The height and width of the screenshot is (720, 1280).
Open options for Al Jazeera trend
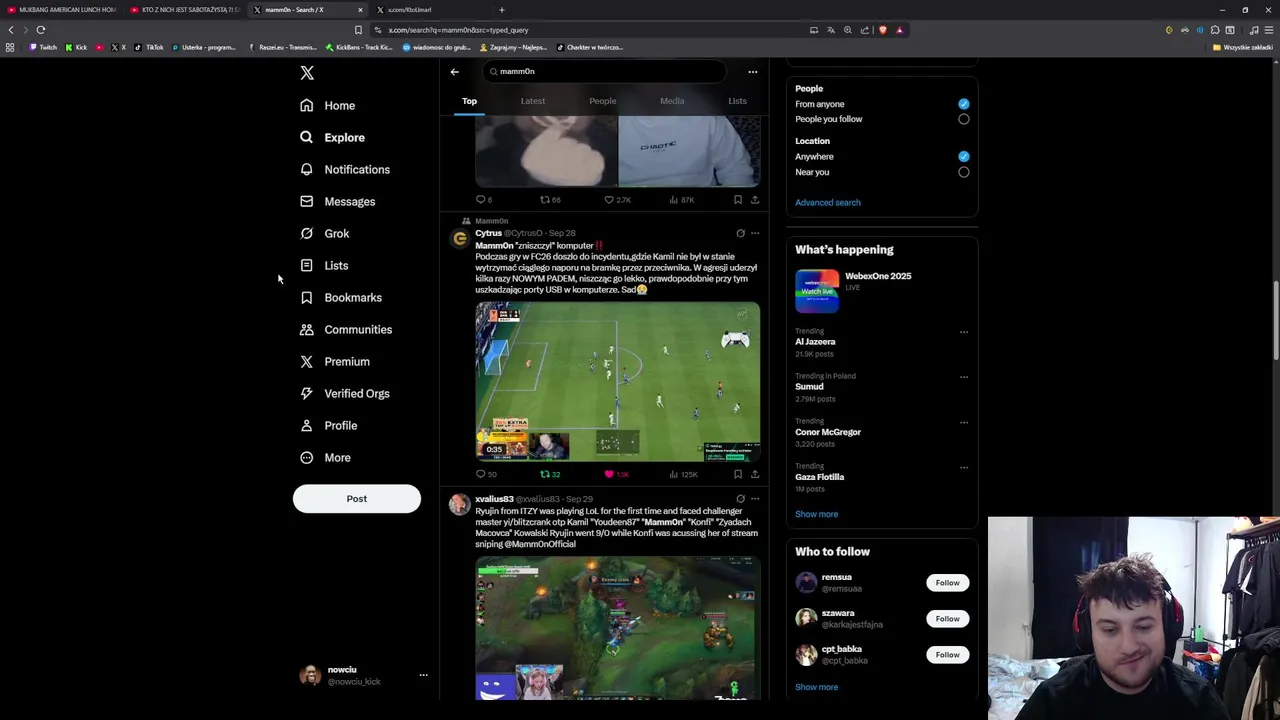pos(964,332)
